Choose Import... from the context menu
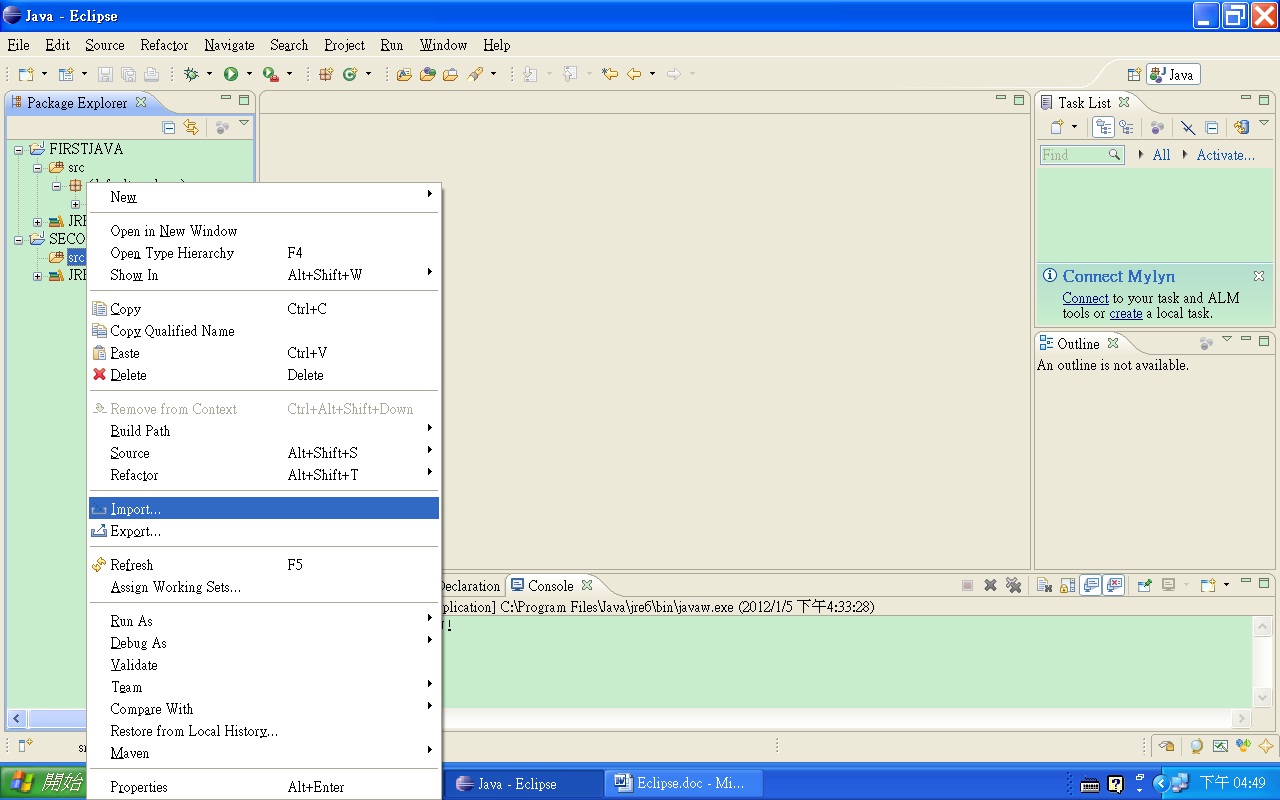Screen dimensions: 1280x800 [x=264, y=509]
